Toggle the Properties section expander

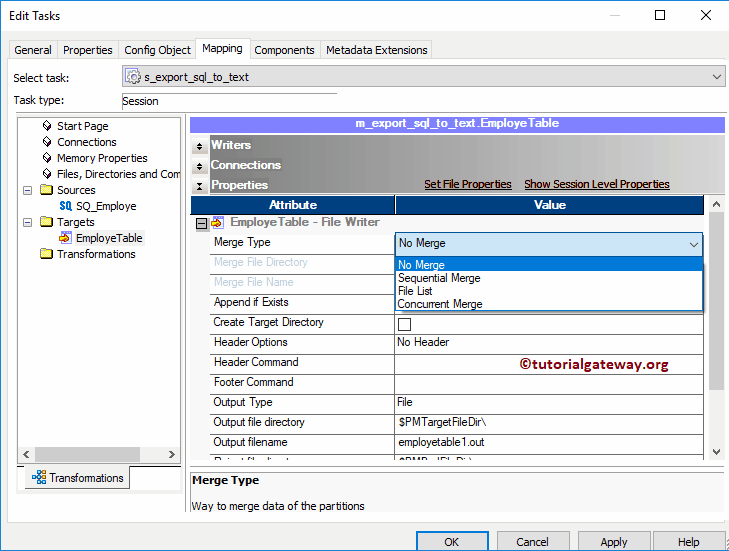[x=199, y=186]
